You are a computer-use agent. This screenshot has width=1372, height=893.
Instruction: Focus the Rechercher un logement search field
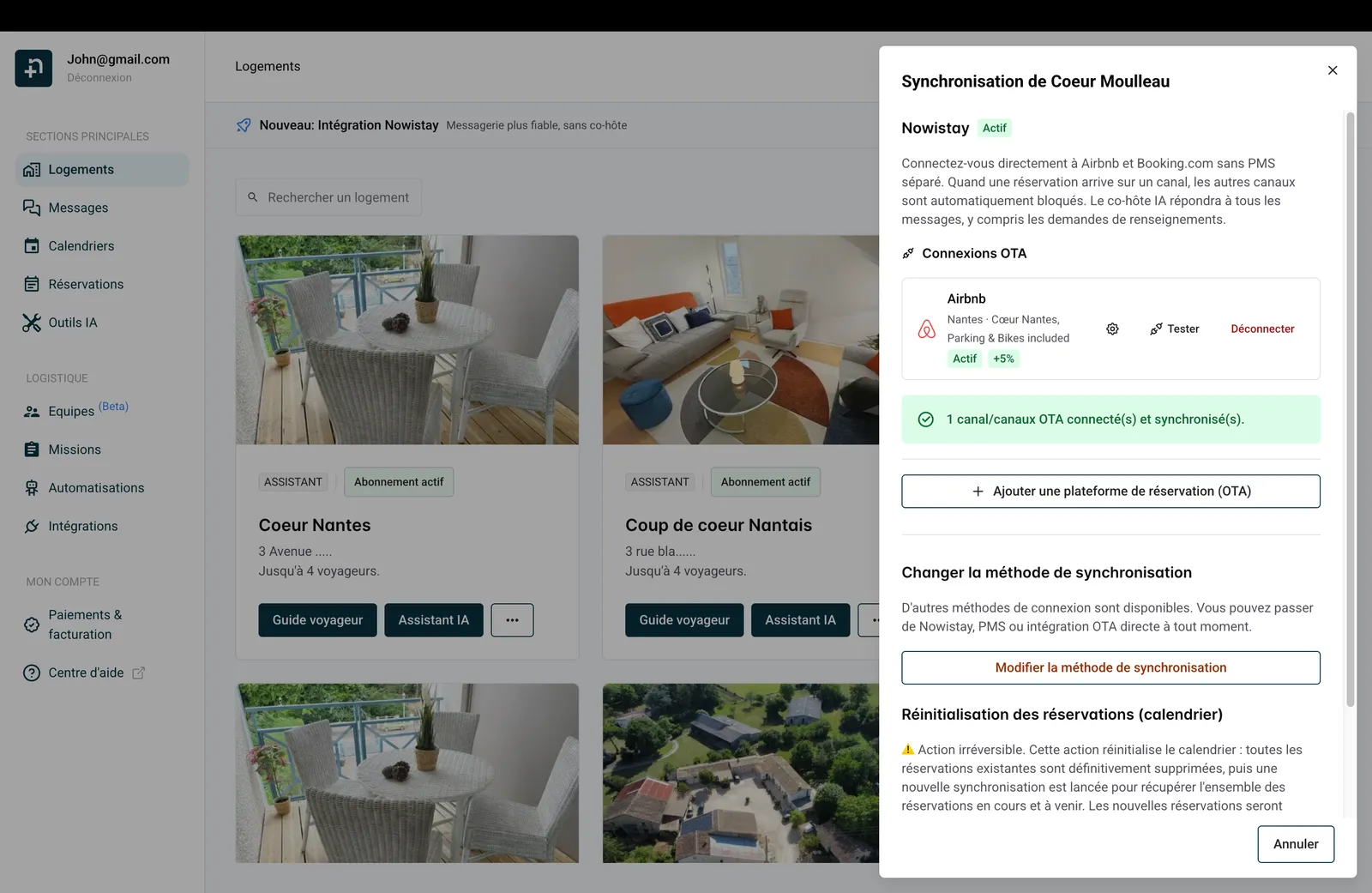click(328, 197)
